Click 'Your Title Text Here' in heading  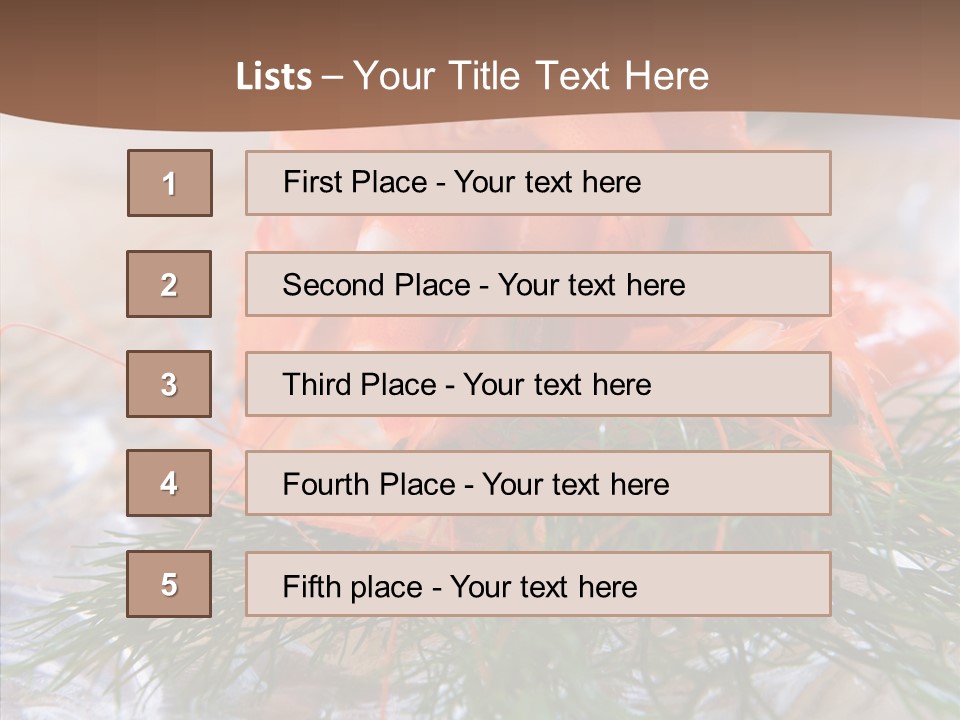point(531,77)
